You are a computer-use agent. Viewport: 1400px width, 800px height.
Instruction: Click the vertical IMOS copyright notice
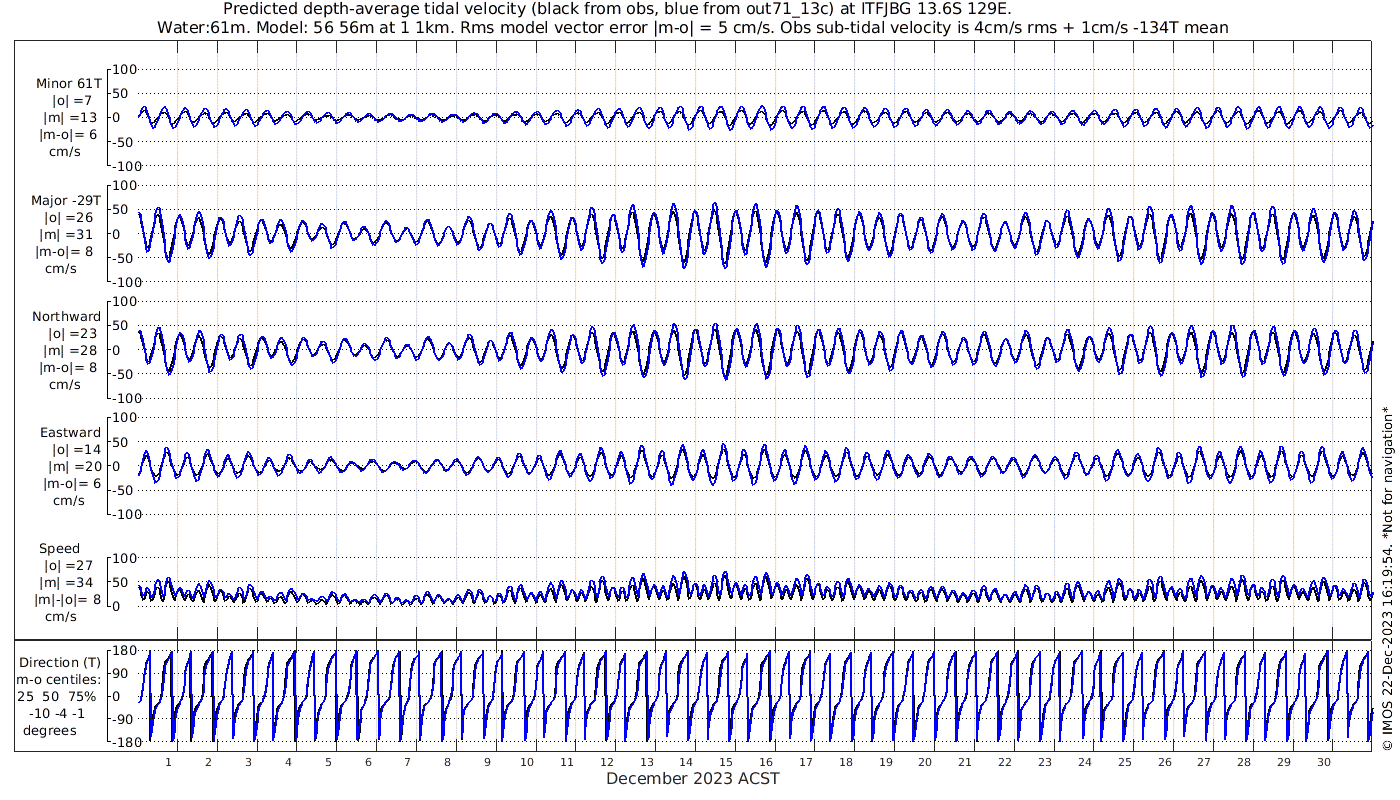tap(1386, 578)
